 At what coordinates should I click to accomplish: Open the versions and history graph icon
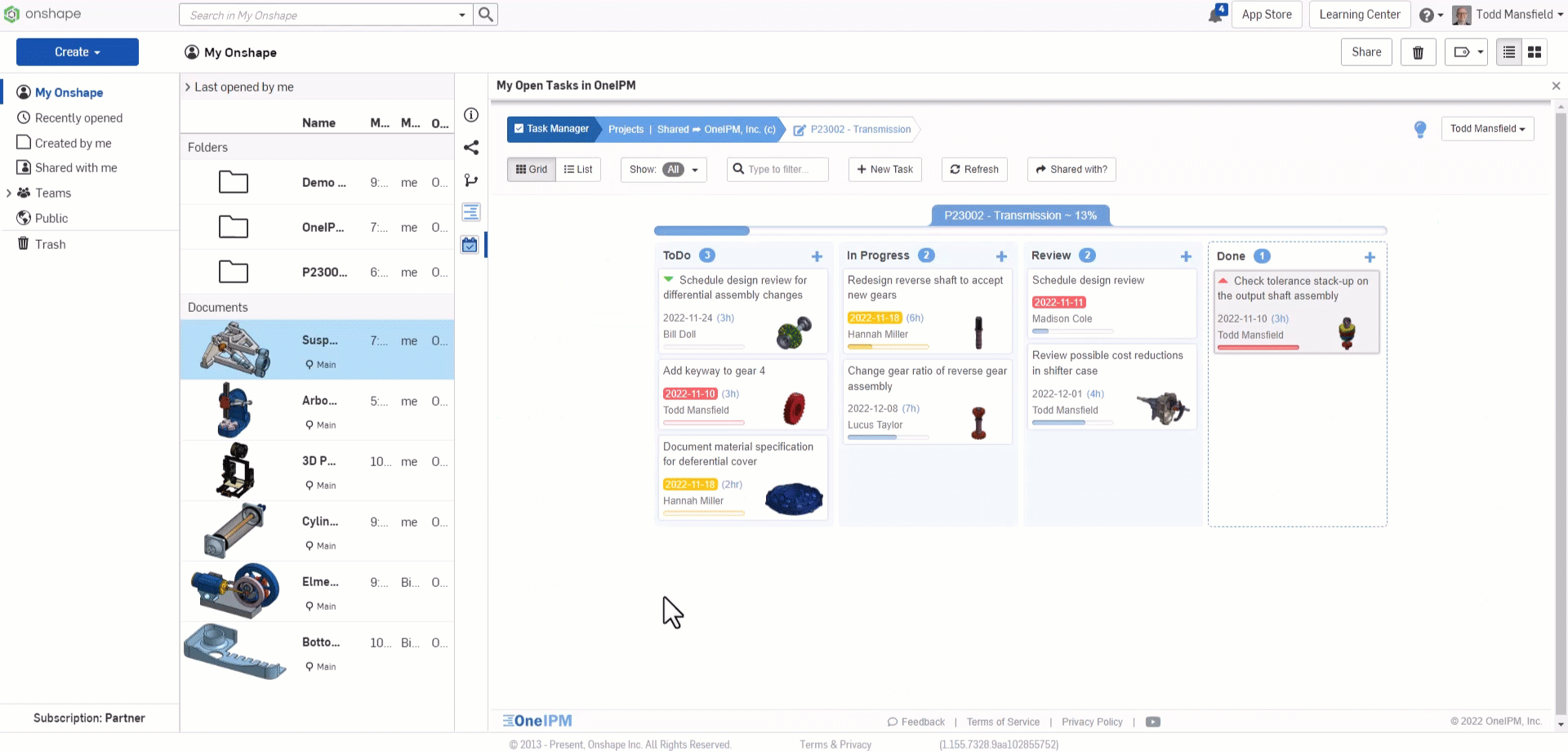tap(470, 180)
